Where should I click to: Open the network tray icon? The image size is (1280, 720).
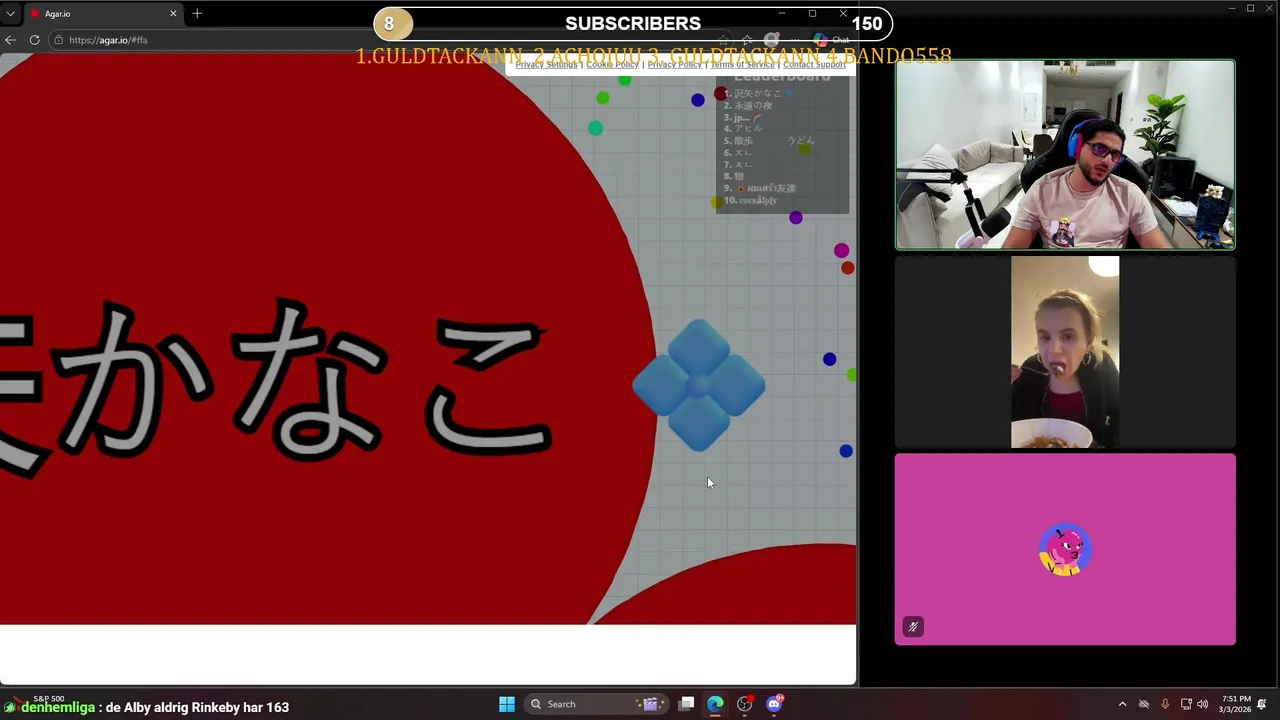1186,704
